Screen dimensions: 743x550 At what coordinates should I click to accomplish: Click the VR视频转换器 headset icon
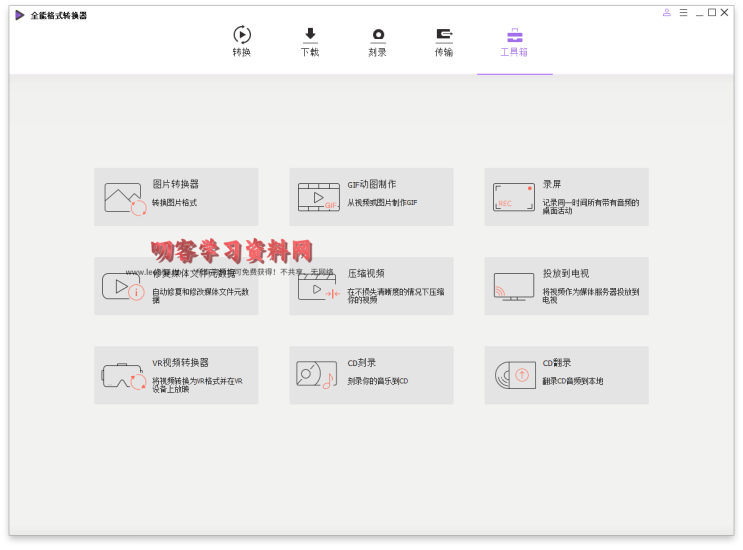[124, 377]
